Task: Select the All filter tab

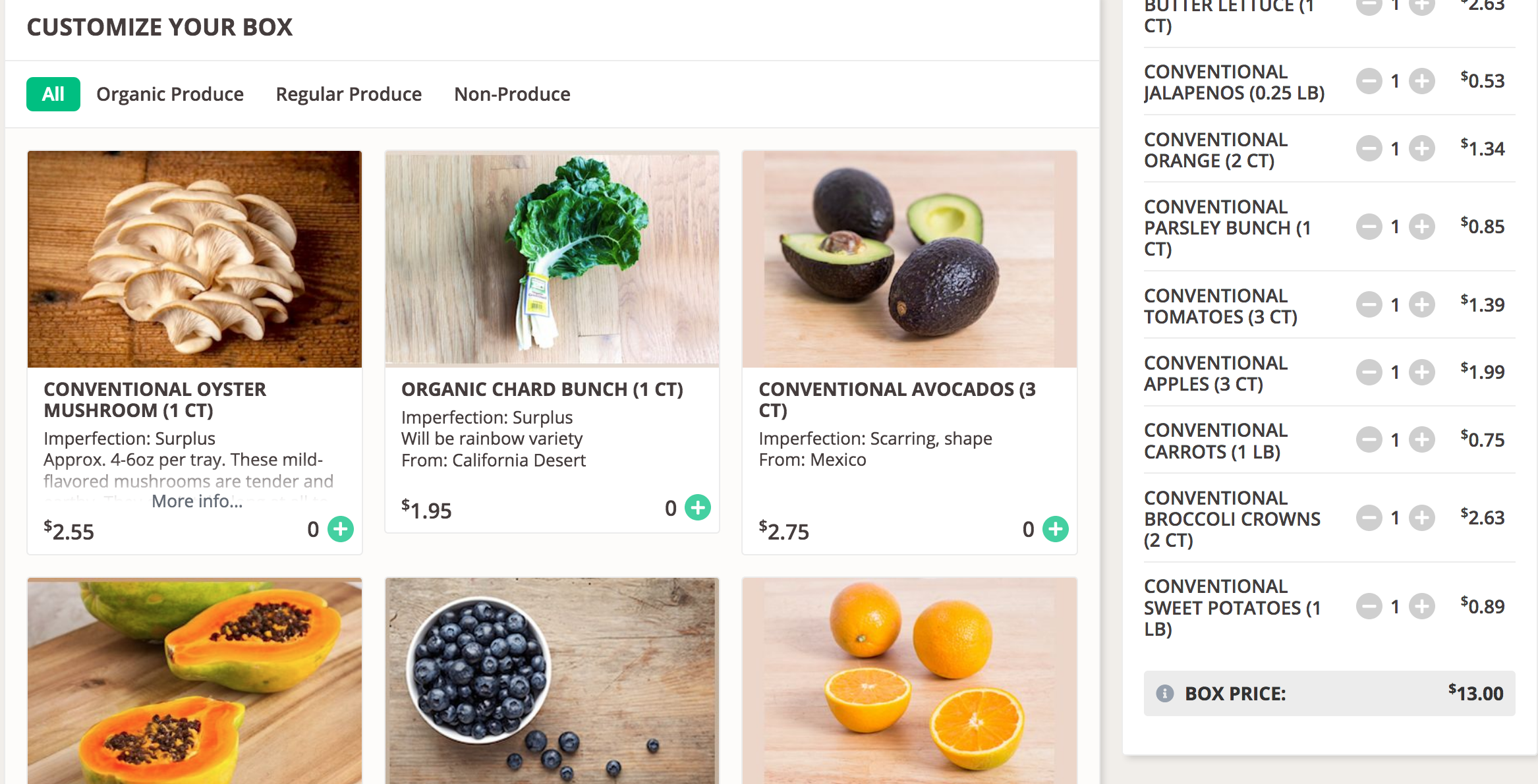Action: coord(53,94)
